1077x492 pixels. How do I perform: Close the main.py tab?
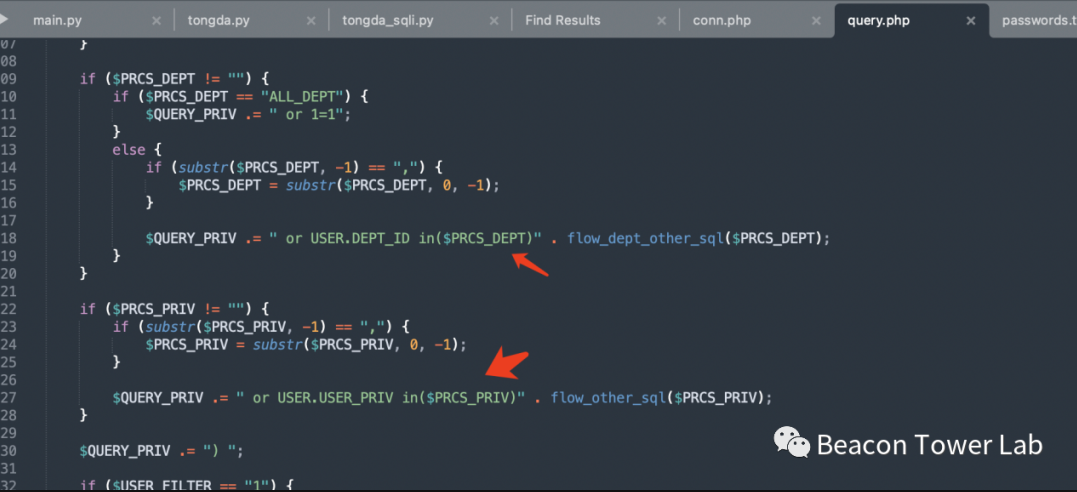pyautogui.click(x=157, y=21)
